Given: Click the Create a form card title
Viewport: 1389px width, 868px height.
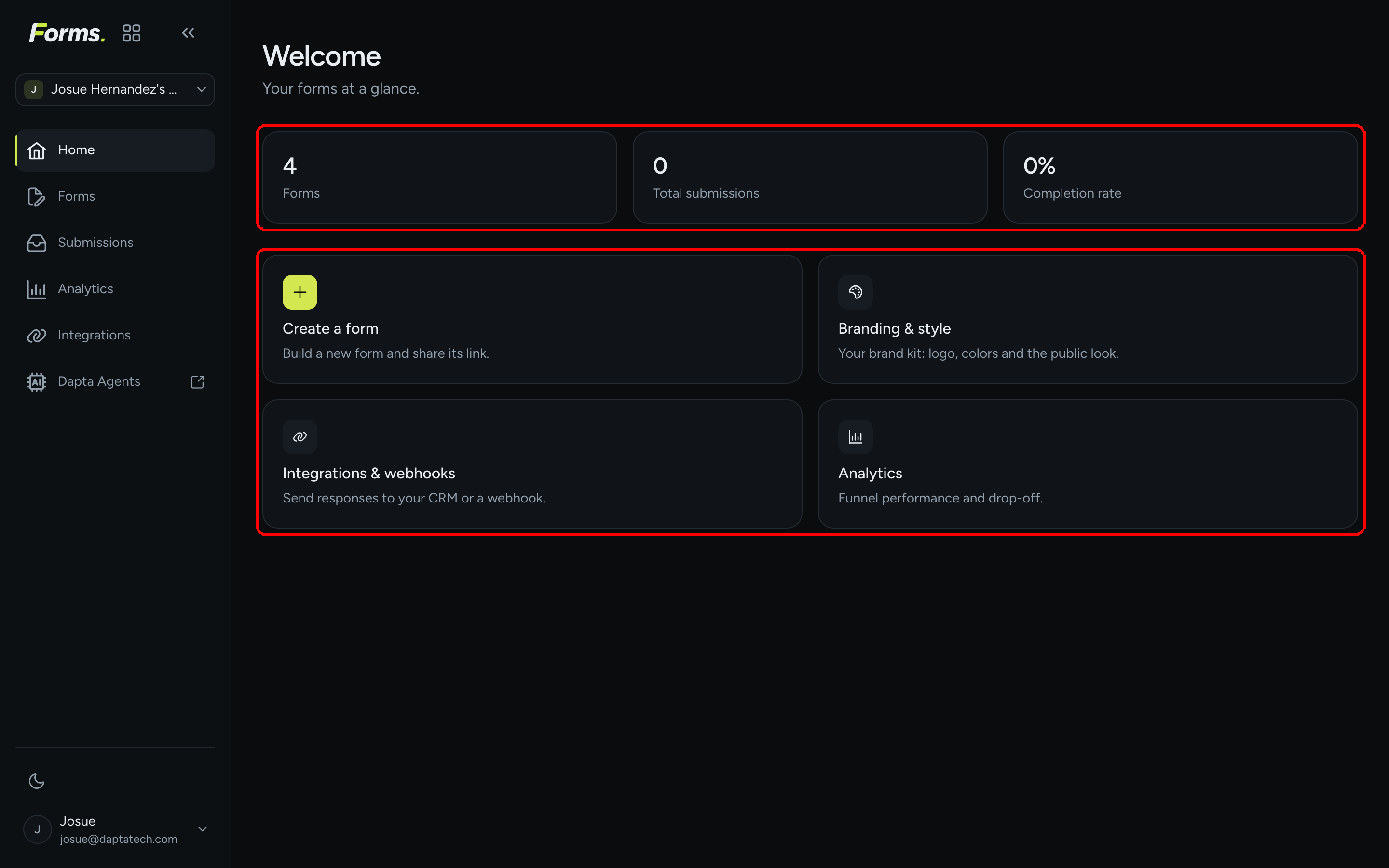Looking at the screenshot, I should [x=330, y=328].
